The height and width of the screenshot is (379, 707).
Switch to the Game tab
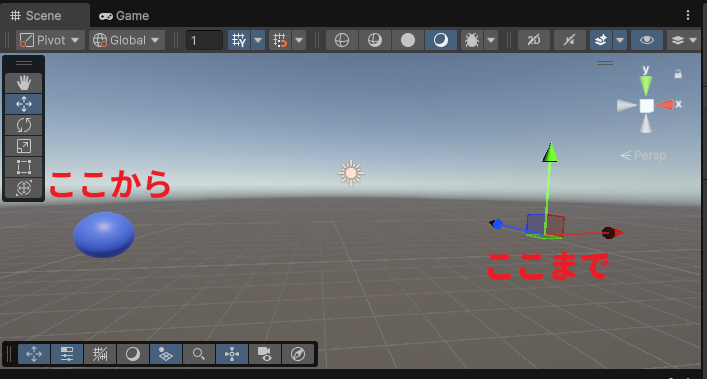pyautogui.click(x=124, y=16)
